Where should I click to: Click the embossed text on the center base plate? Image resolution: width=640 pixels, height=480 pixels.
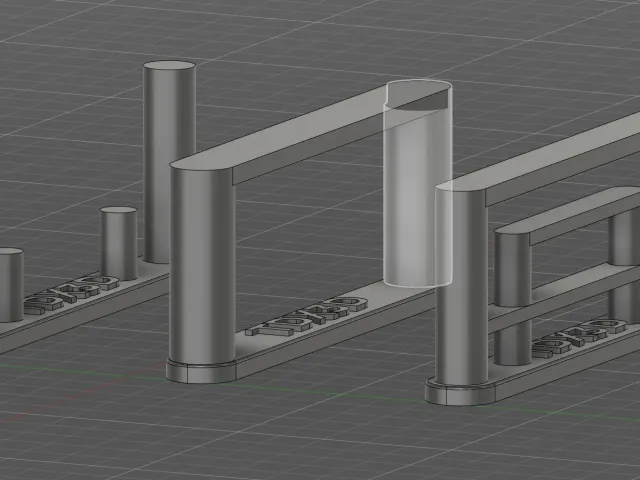[x=307, y=316]
